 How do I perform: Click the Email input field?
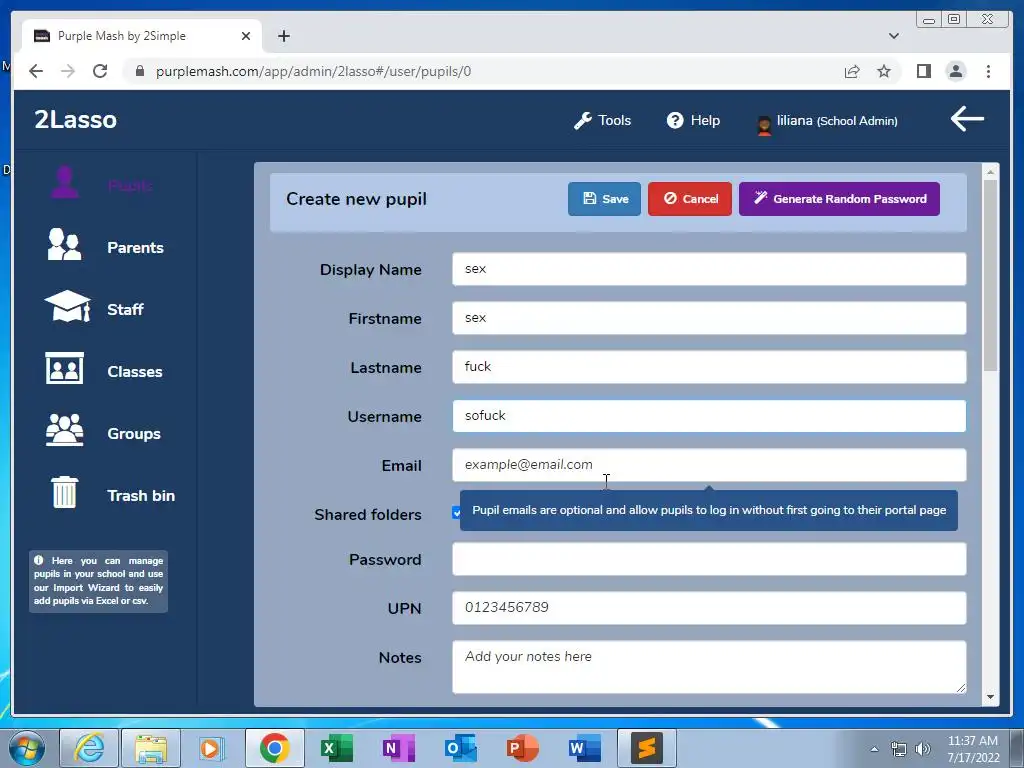[709, 465]
